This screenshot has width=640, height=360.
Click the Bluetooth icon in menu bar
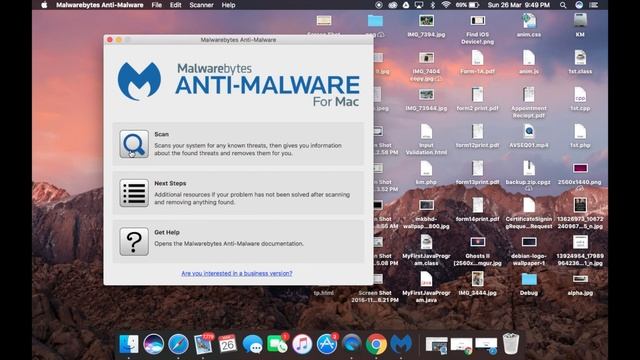point(433,5)
